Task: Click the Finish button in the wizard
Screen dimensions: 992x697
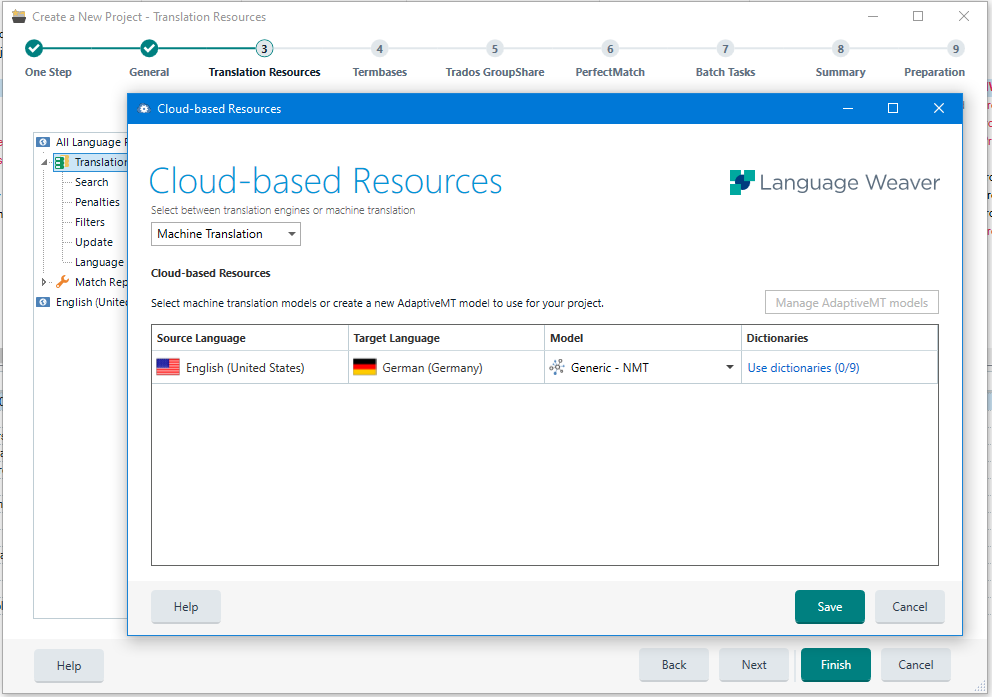Action: [835, 665]
